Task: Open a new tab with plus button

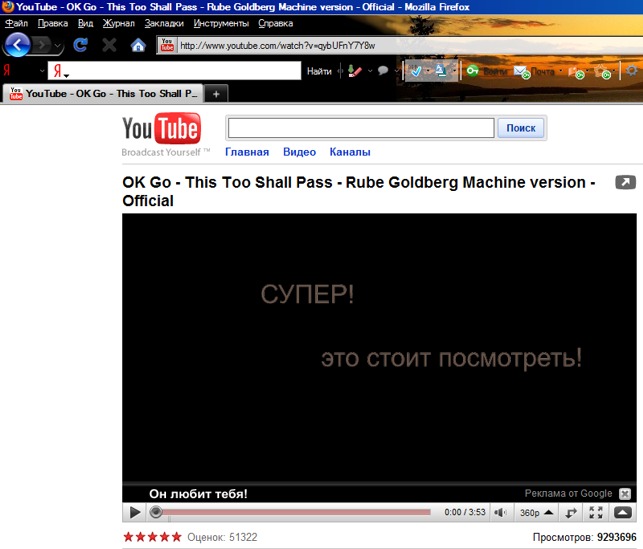Action: click(x=216, y=94)
